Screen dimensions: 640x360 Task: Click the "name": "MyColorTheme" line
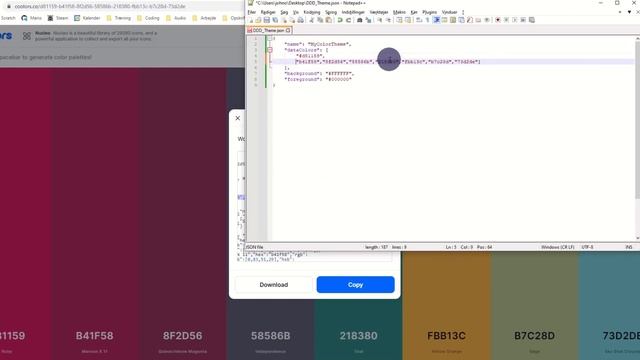pyautogui.click(x=318, y=44)
